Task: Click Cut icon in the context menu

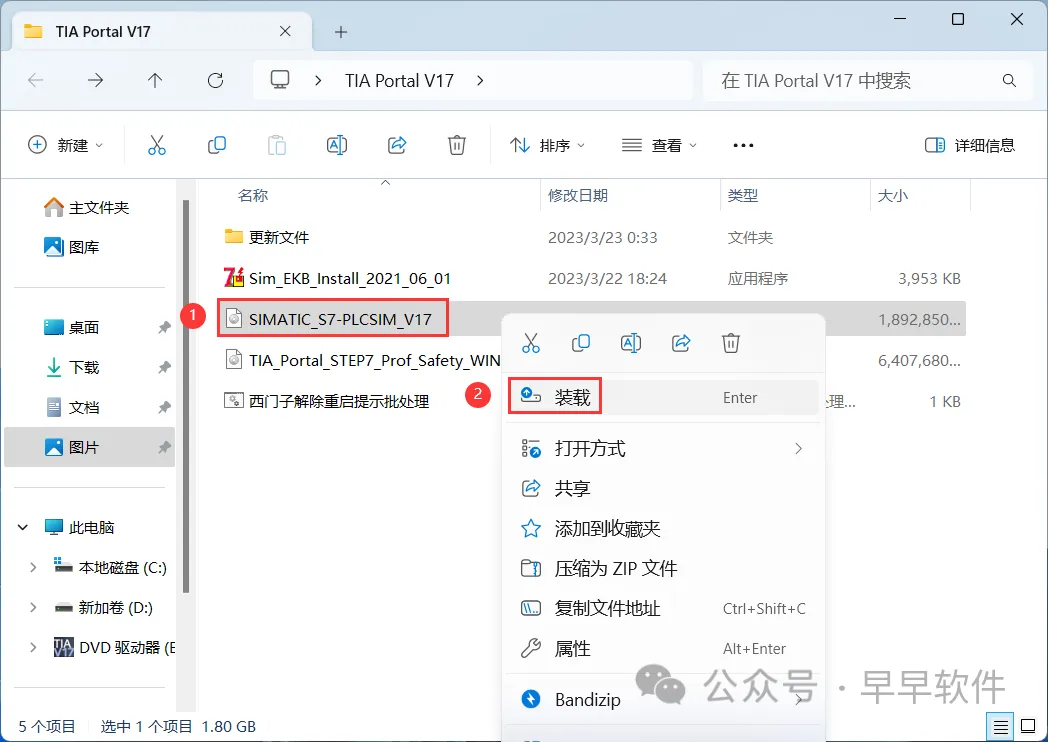Action: click(531, 344)
